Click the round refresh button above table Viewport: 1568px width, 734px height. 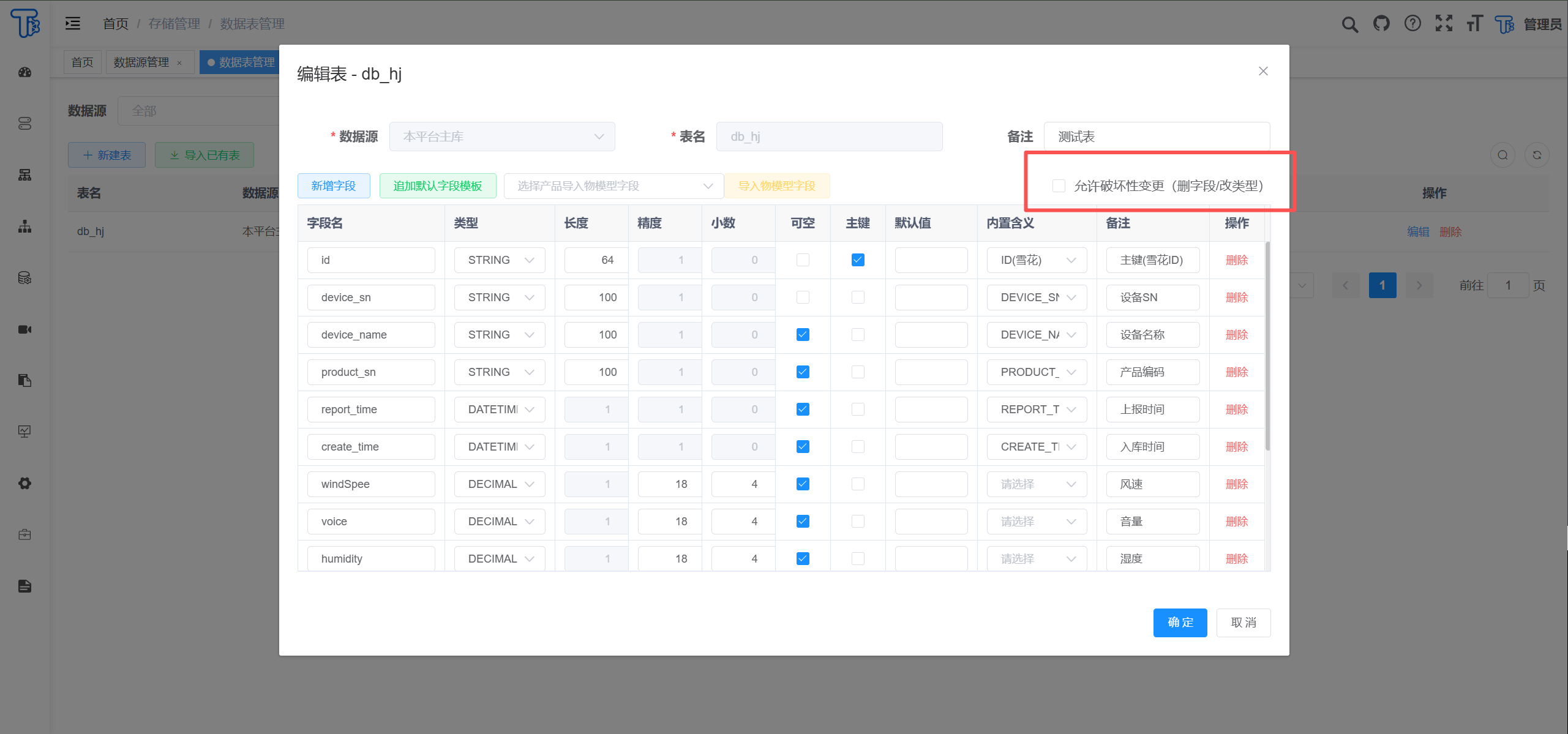[1537, 155]
